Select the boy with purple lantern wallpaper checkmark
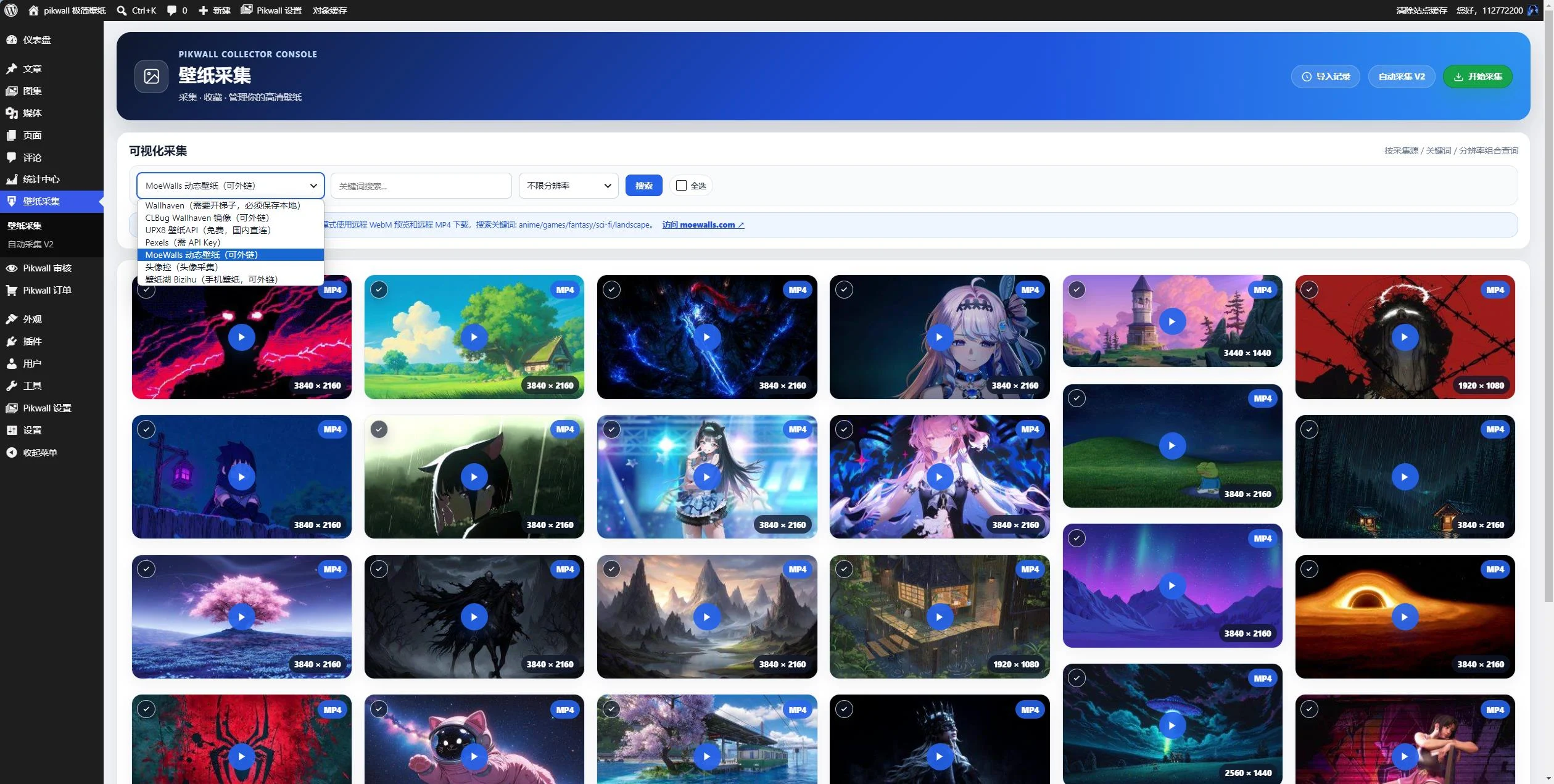The image size is (1554, 784). pos(146,429)
